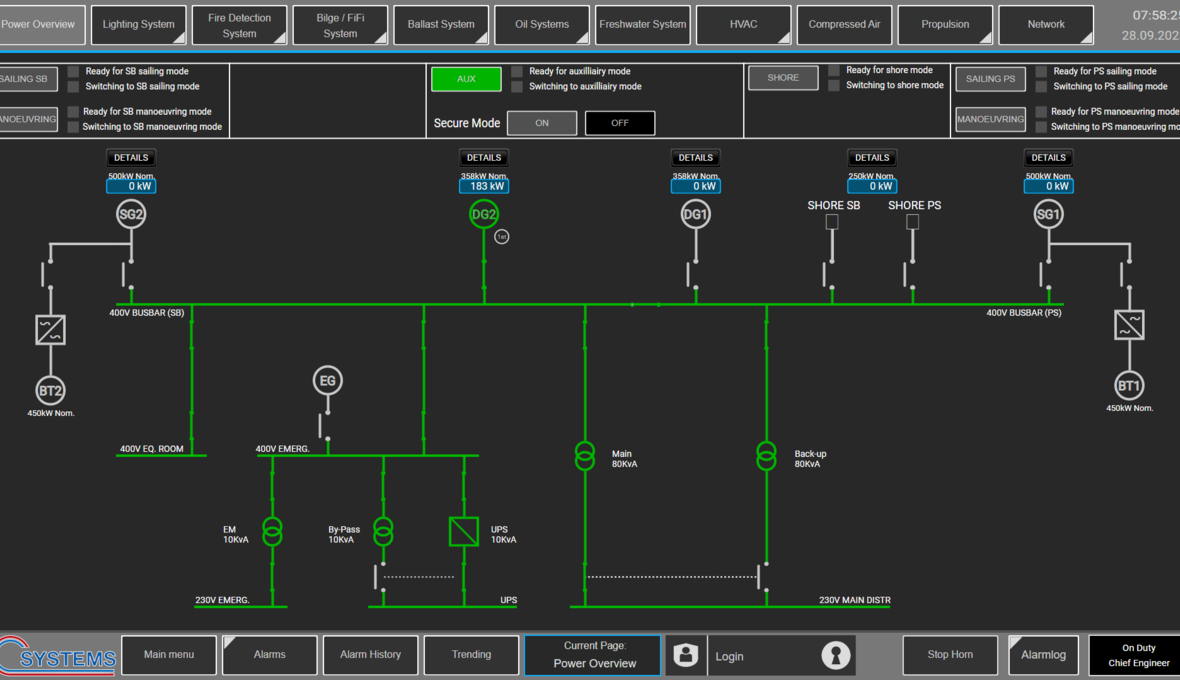Select the BT1 battery symbol
The width and height of the screenshot is (1180, 680).
1129,387
